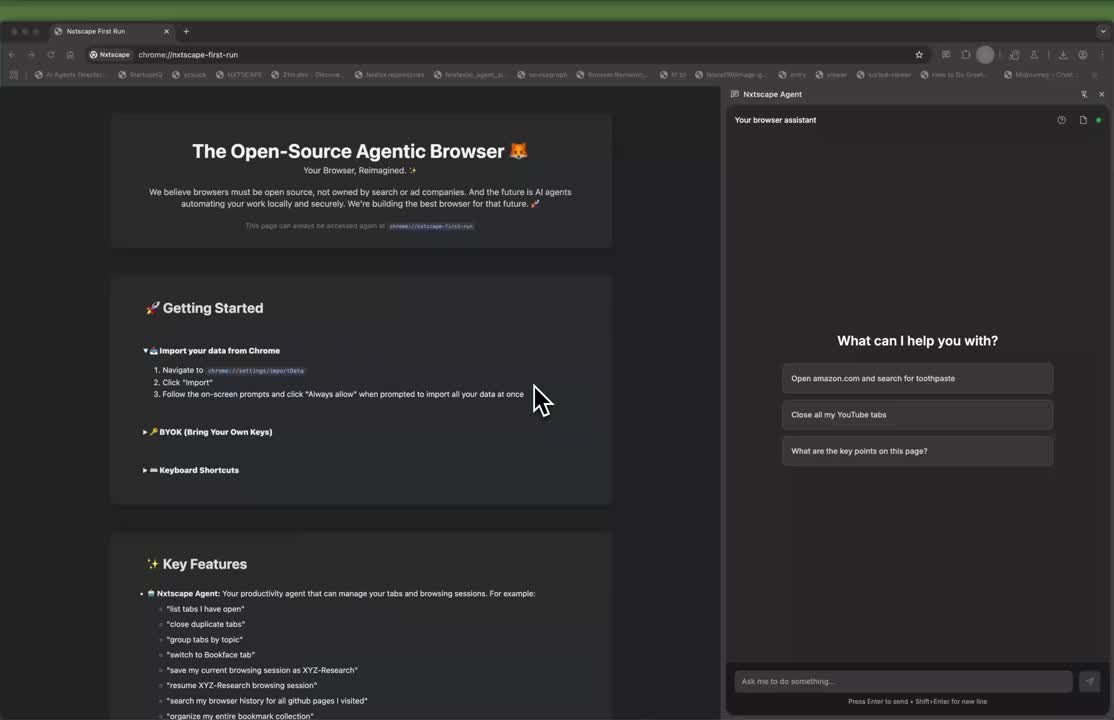This screenshot has width=1114, height=720.
Task: Expand the Keyboard Shortcuts section
Action: [191, 470]
